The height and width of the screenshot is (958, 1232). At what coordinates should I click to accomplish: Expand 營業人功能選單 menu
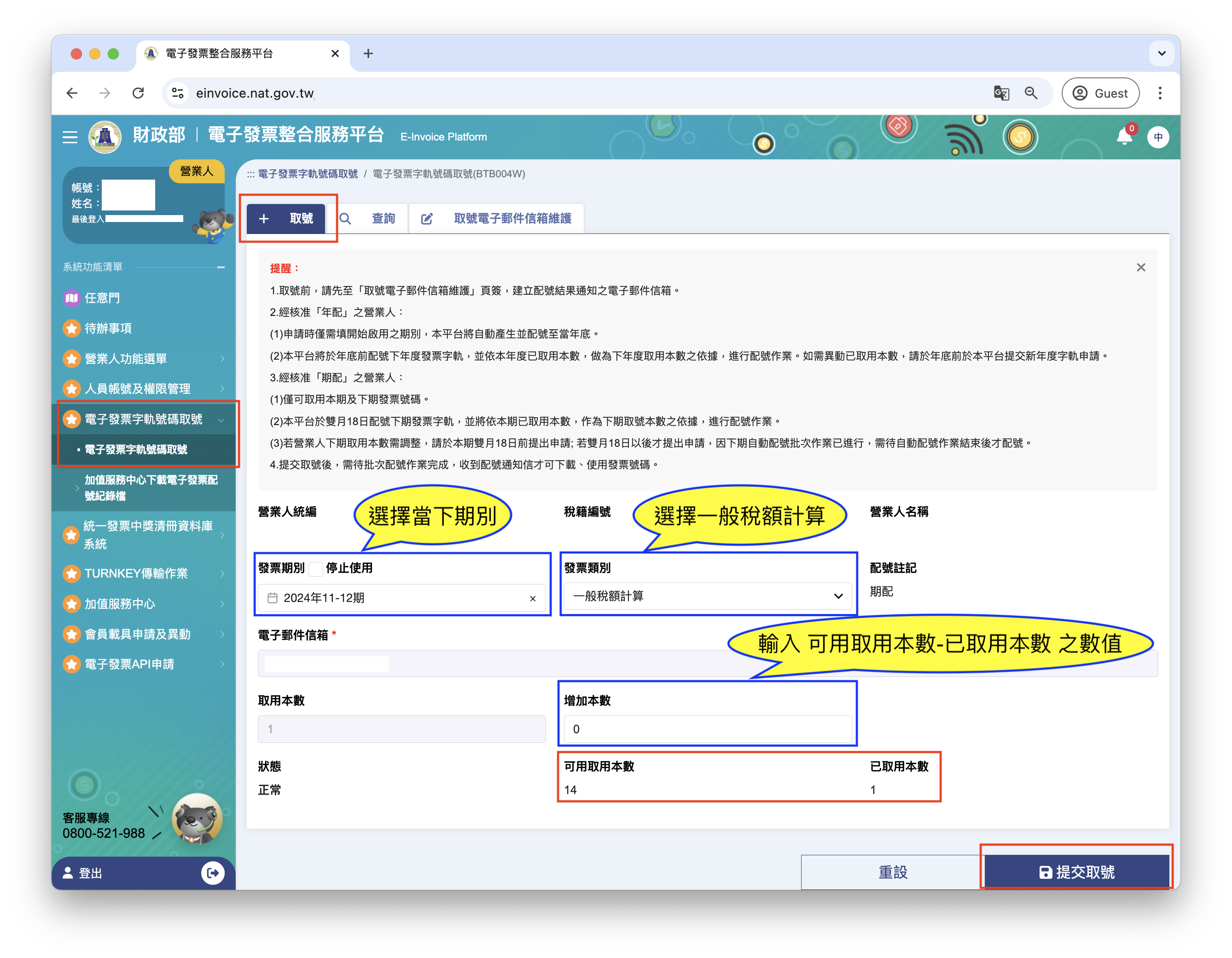click(x=144, y=359)
